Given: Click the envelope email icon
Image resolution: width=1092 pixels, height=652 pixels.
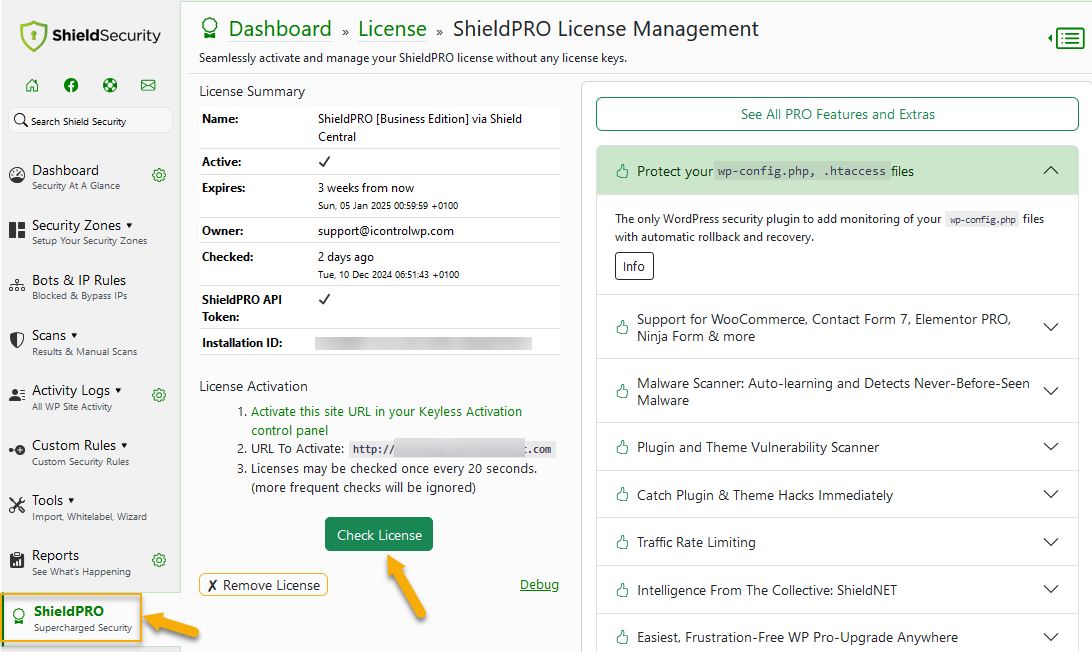Looking at the screenshot, I should pos(148,85).
